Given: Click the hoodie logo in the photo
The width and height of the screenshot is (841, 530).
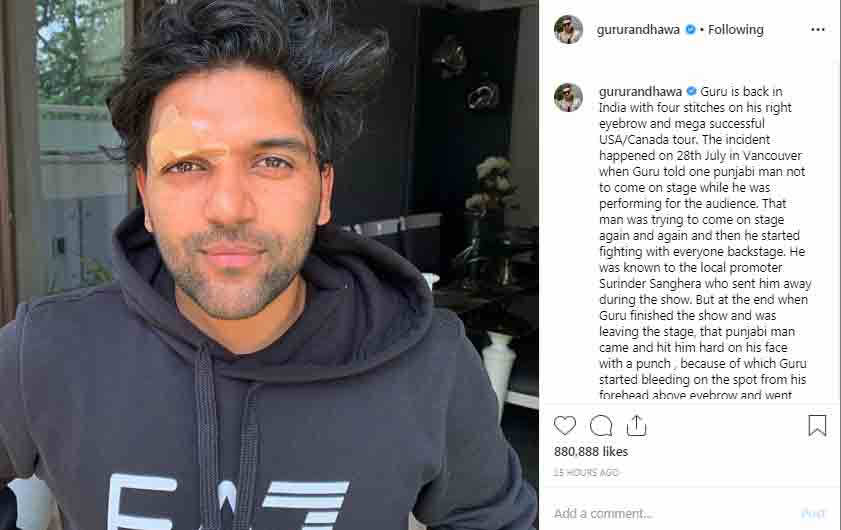Looking at the screenshot, I should click(x=228, y=502).
